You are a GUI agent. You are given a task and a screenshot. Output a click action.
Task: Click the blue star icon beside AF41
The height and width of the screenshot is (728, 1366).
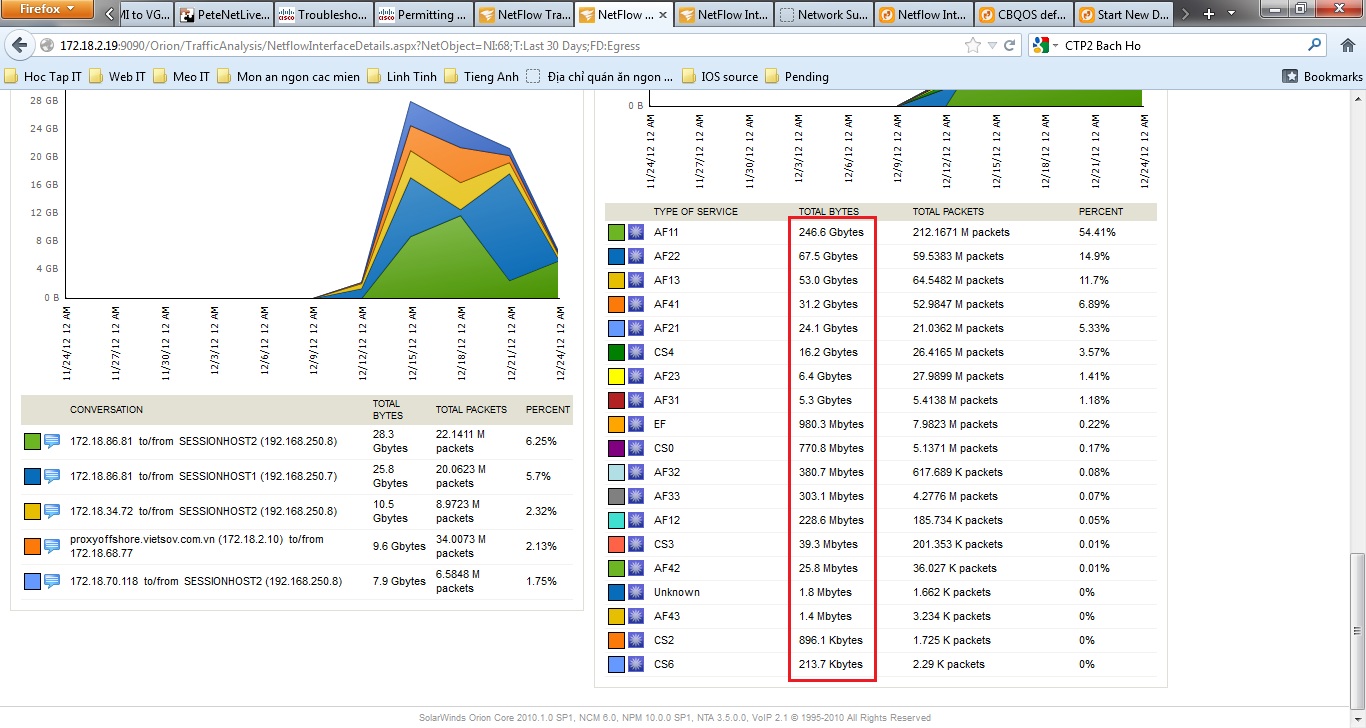[x=635, y=304]
